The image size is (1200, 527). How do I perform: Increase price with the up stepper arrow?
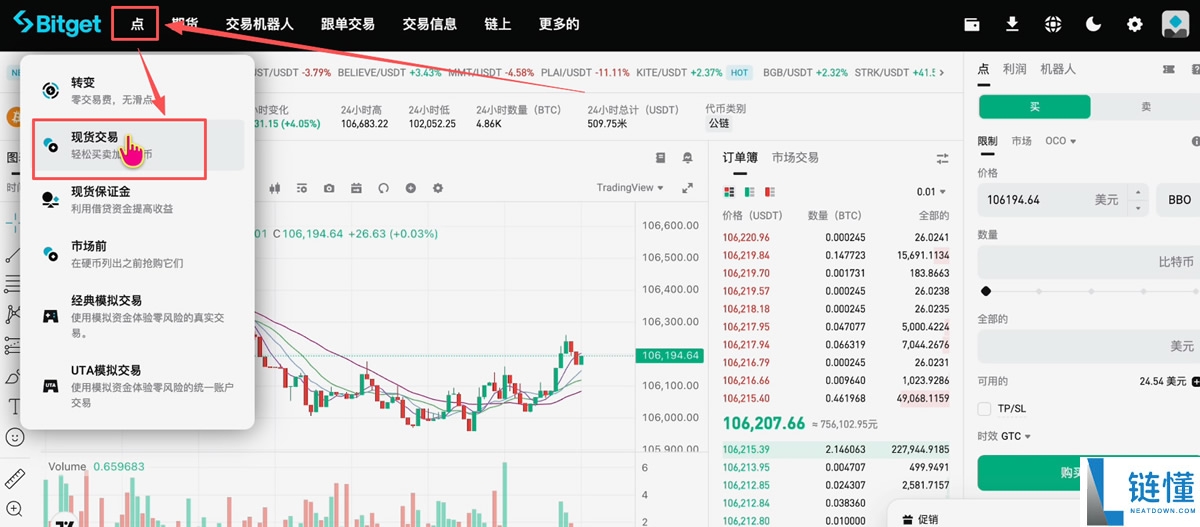coord(1138,193)
